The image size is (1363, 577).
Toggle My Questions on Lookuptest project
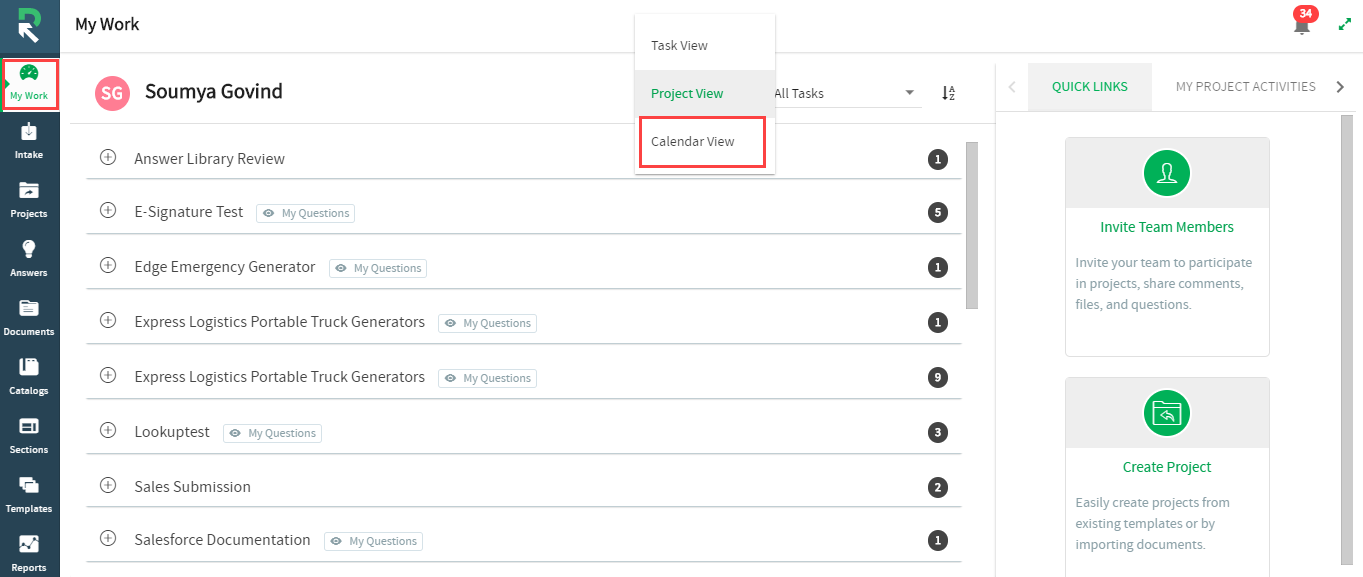click(x=273, y=433)
